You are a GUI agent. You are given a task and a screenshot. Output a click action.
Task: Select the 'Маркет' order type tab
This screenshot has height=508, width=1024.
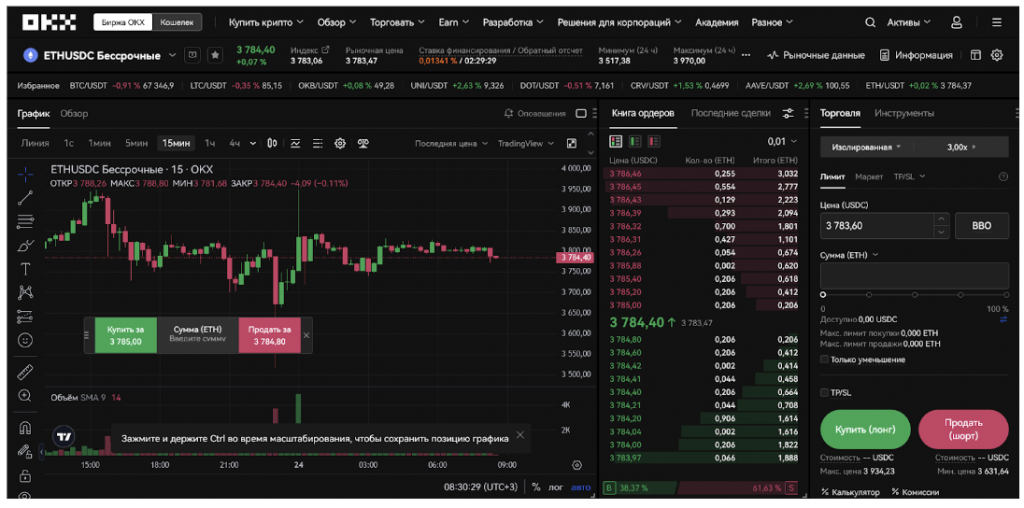coord(869,177)
